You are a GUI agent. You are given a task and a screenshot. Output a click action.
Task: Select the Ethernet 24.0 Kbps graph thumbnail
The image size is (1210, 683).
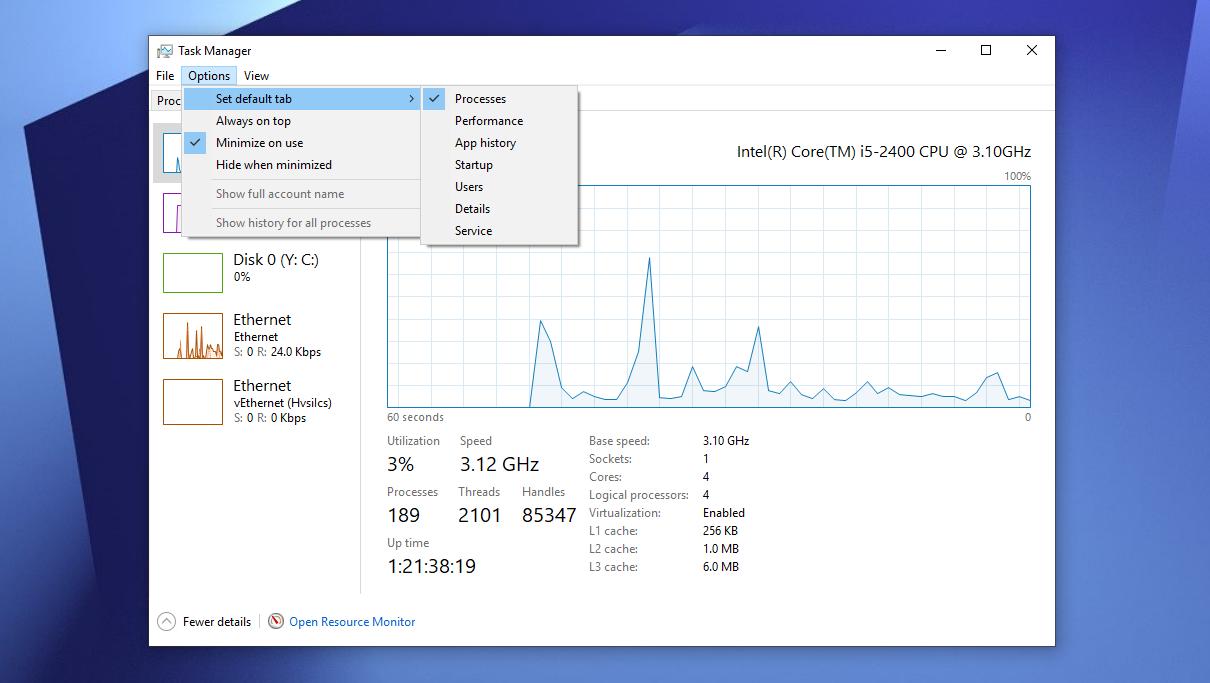pyautogui.click(x=193, y=336)
